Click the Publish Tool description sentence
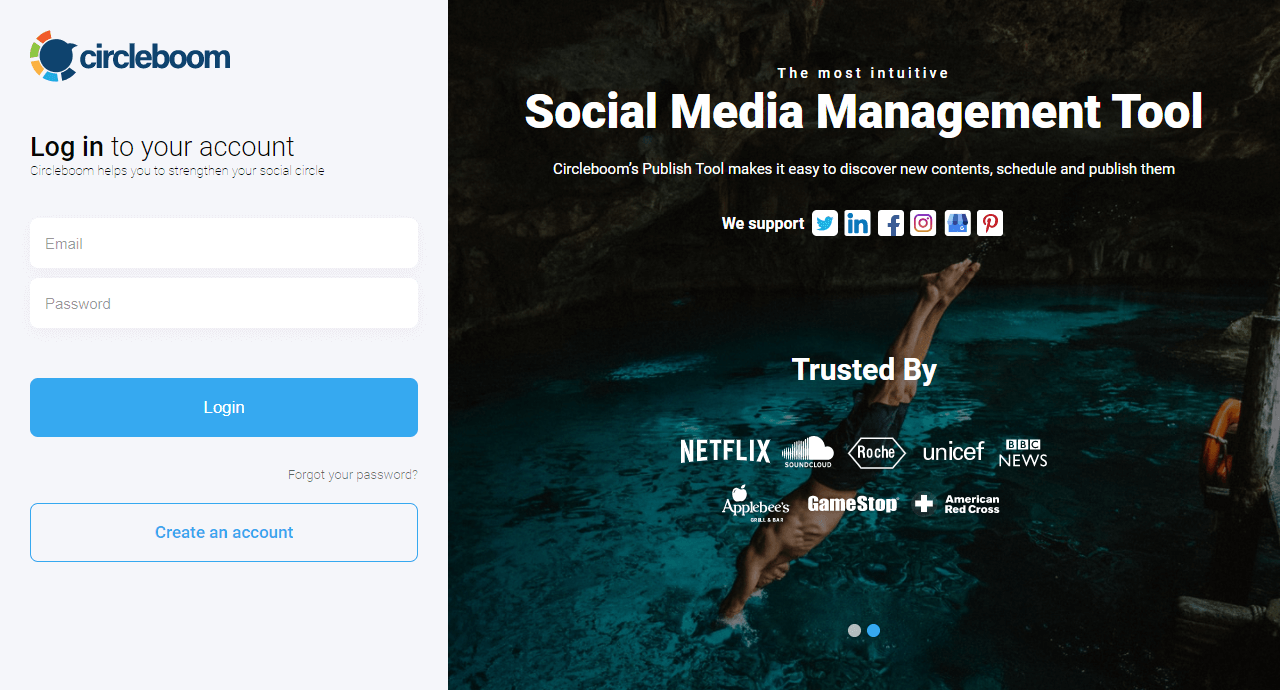 coord(864,169)
